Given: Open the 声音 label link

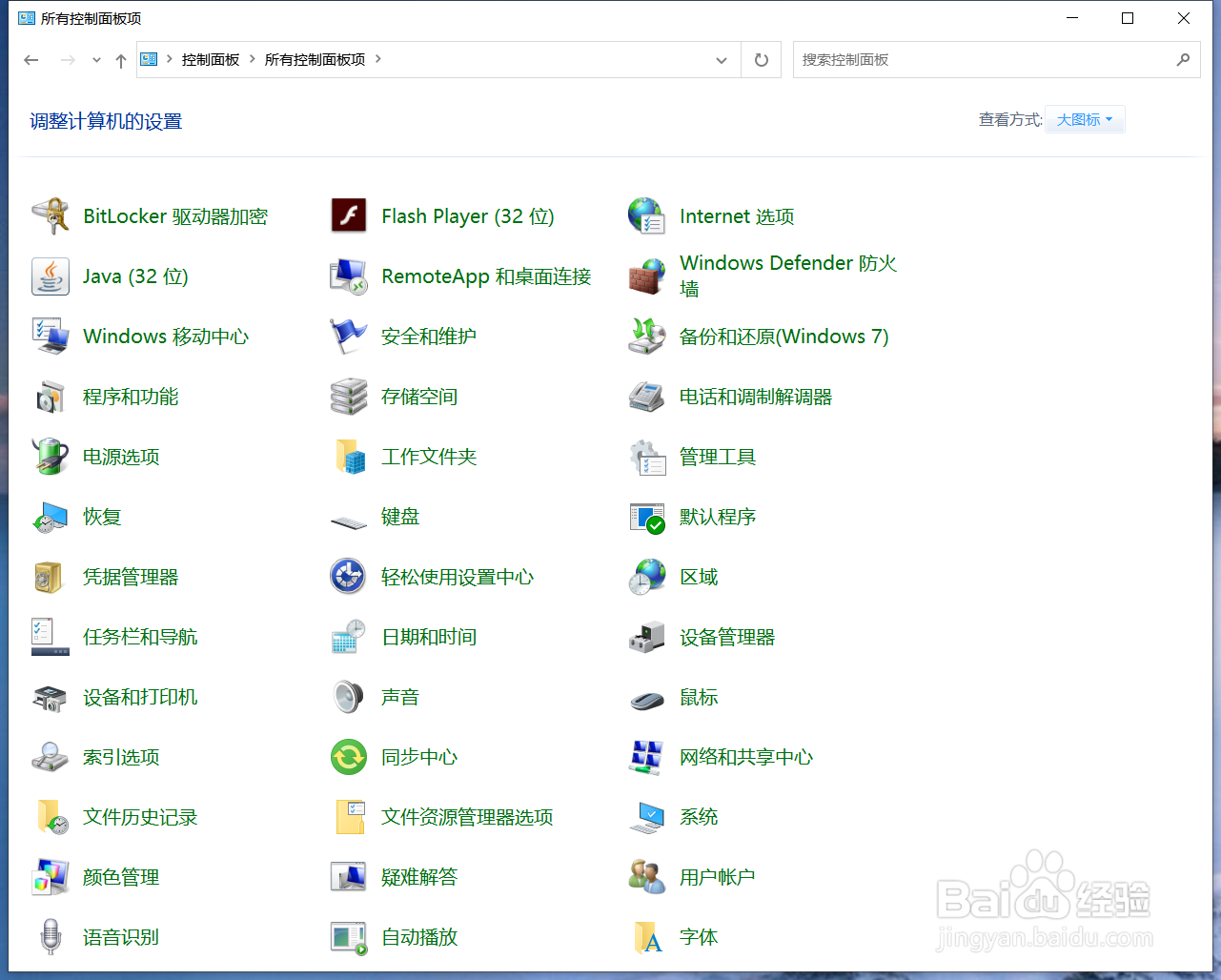Looking at the screenshot, I should point(400,697).
